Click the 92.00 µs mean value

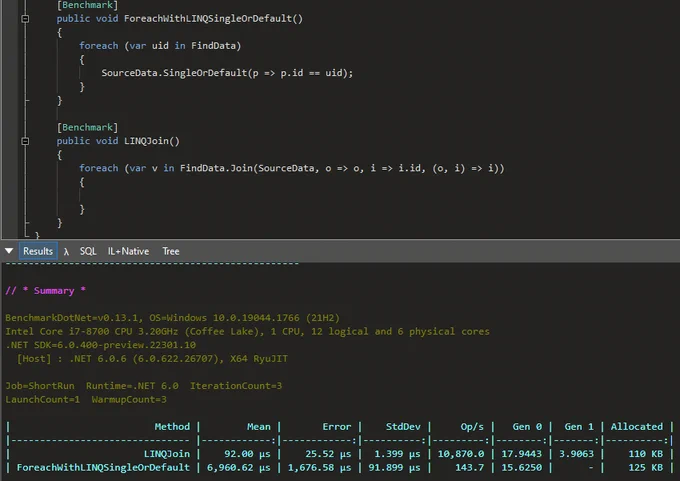[247, 454]
